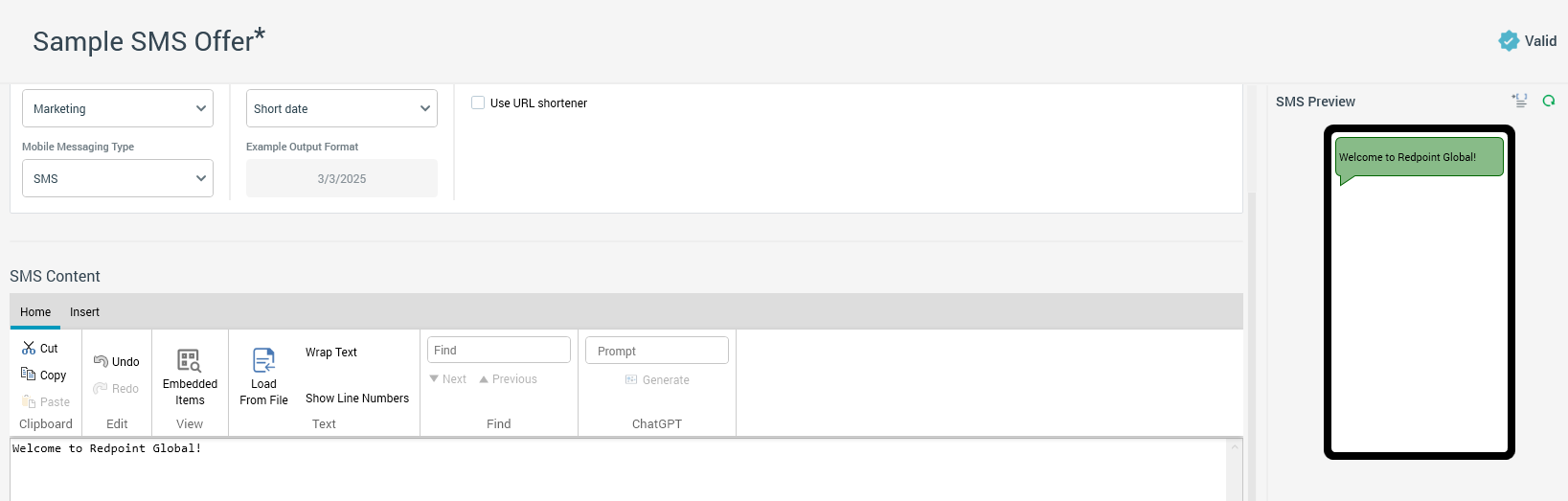Click into the Find text field
This screenshot has height=501, width=1568.
tap(499, 351)
